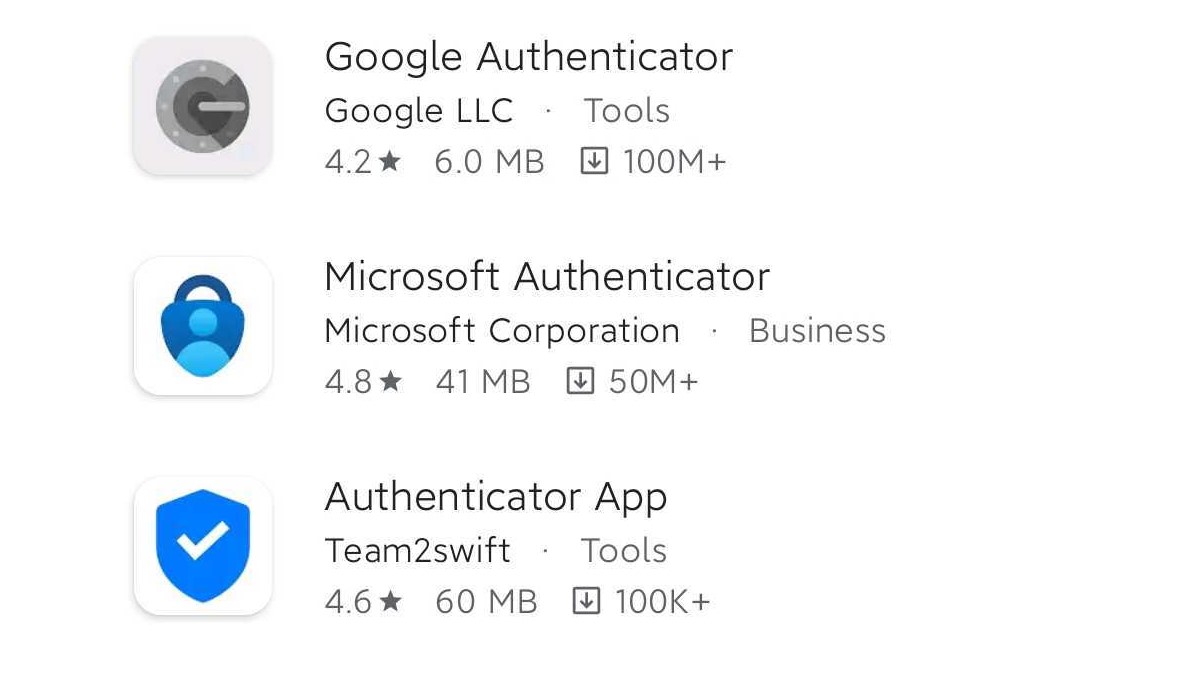Select the Microsoft Corporation developer name
This screenshot has height=675, width=1200.
tap(502, 330)
